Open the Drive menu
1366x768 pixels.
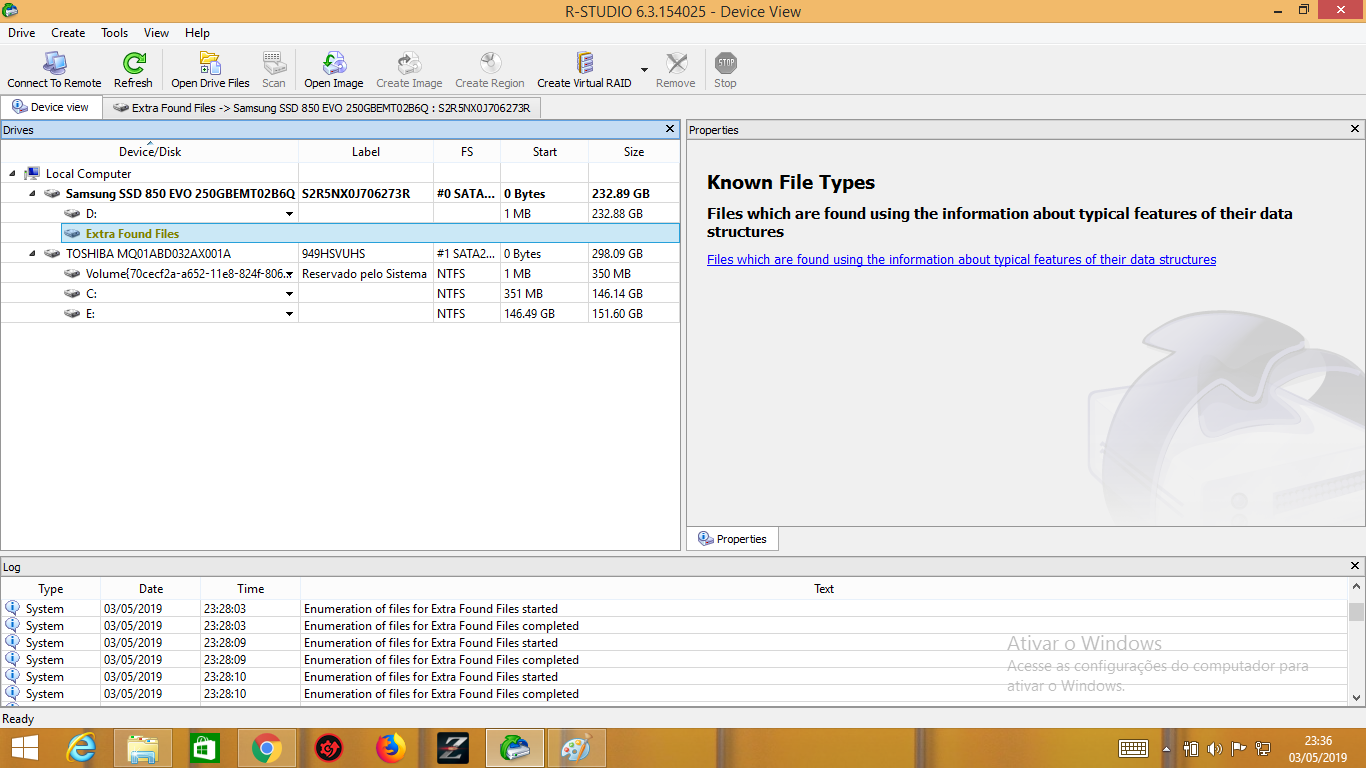click(x=22, y=33)
